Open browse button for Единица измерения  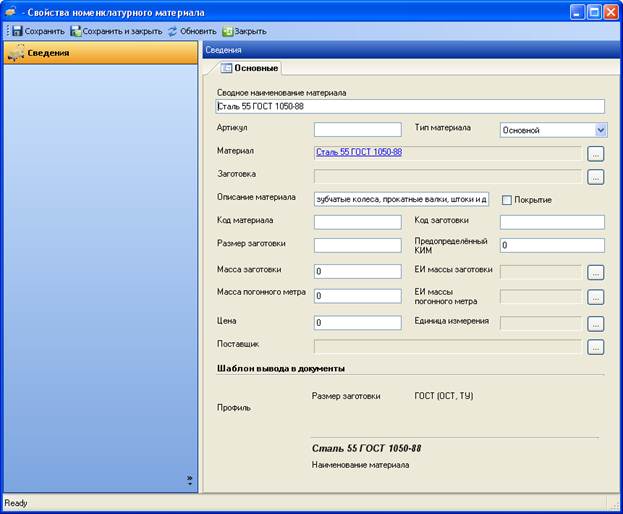coord(595,324)
